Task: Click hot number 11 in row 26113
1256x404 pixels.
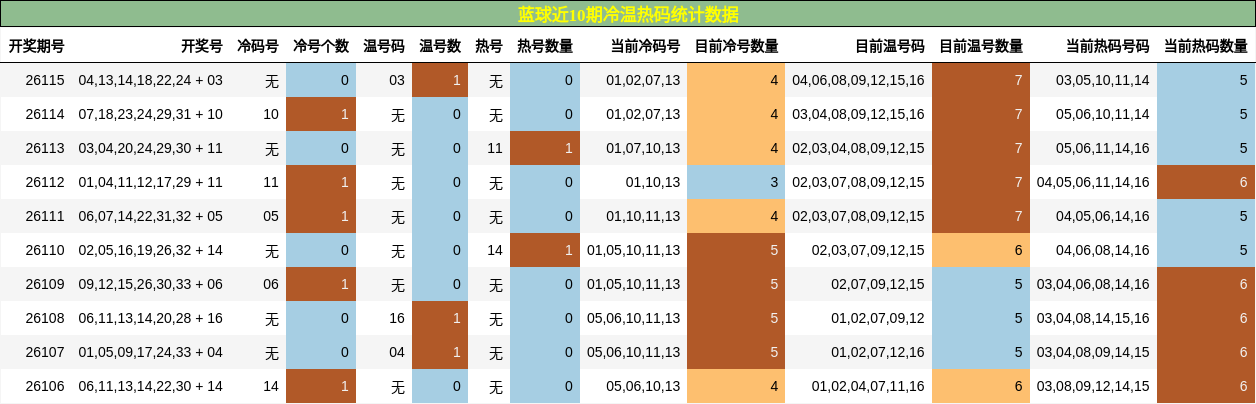Action: [495, 148]
